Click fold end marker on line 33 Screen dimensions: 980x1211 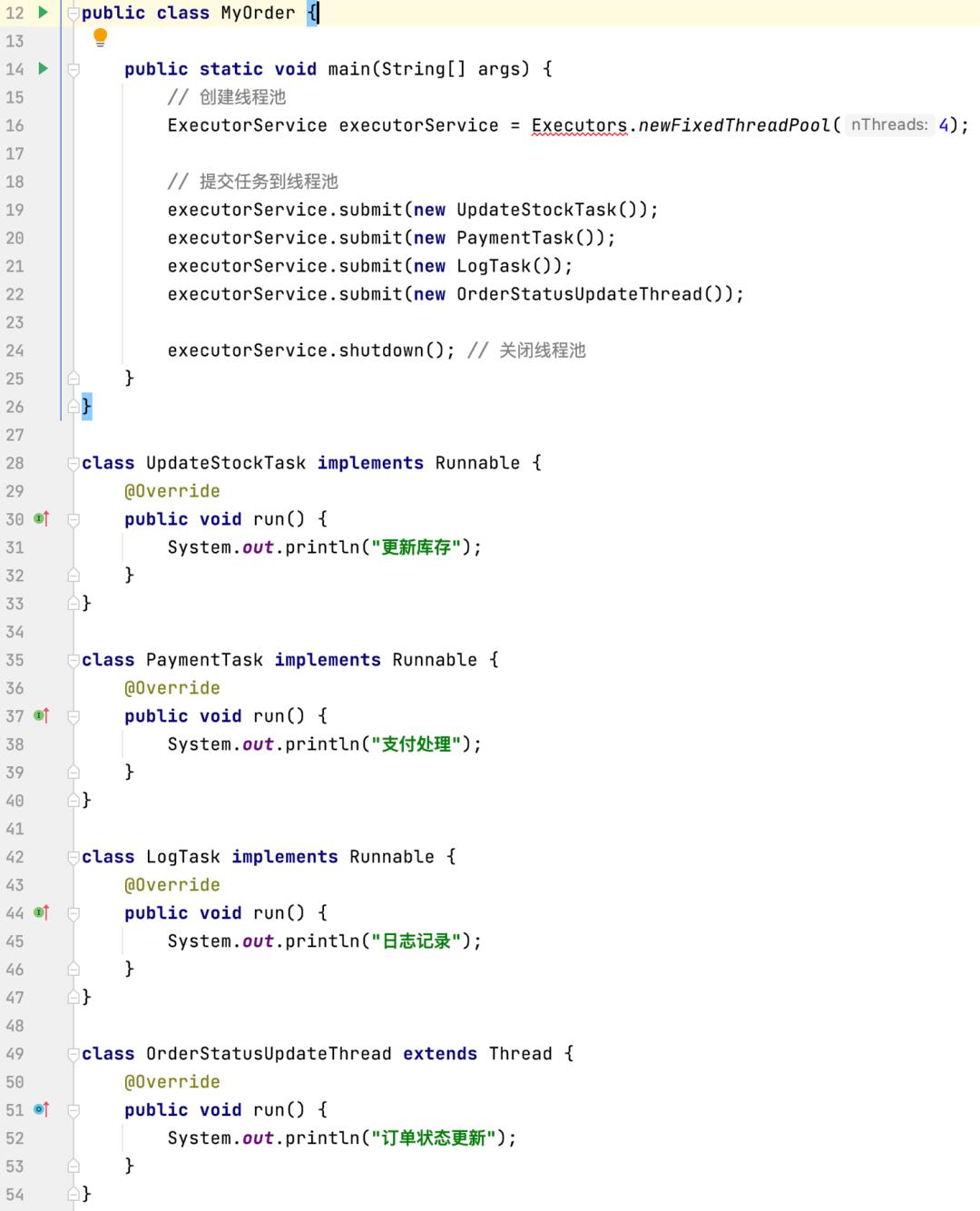[x=73, y=604]
